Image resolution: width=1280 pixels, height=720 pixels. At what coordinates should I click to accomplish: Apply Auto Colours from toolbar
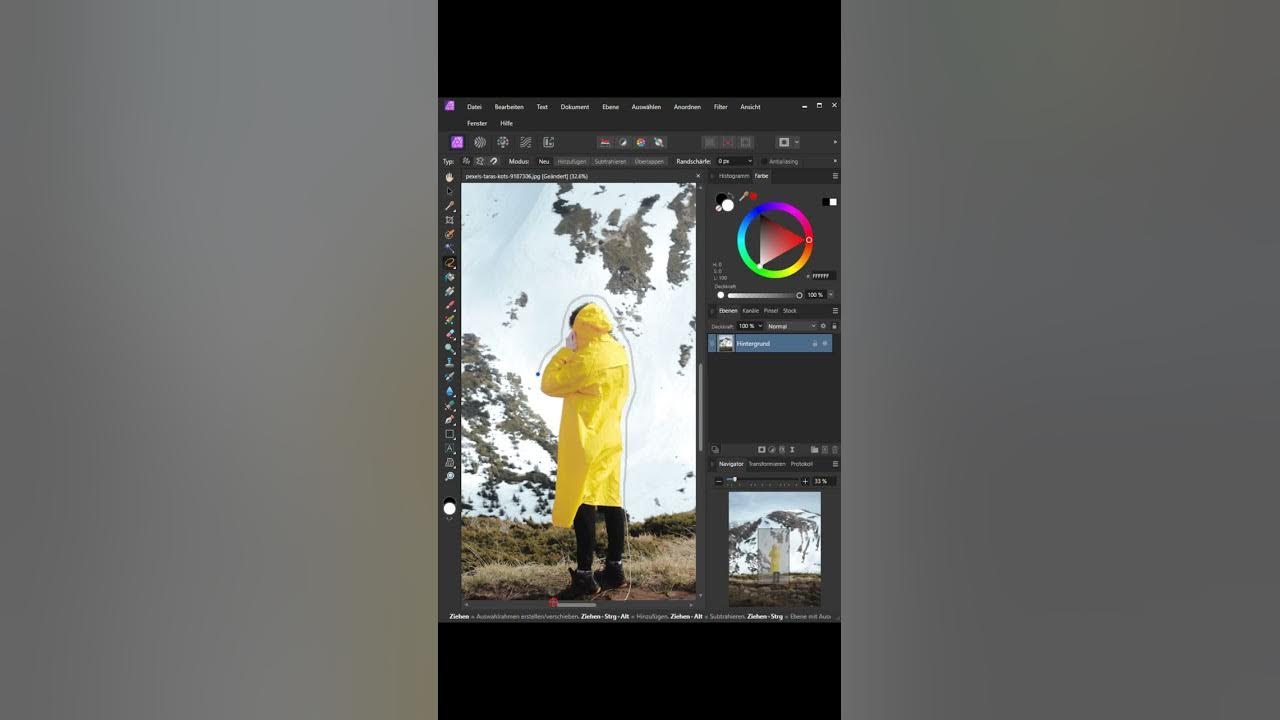[640, 142]
